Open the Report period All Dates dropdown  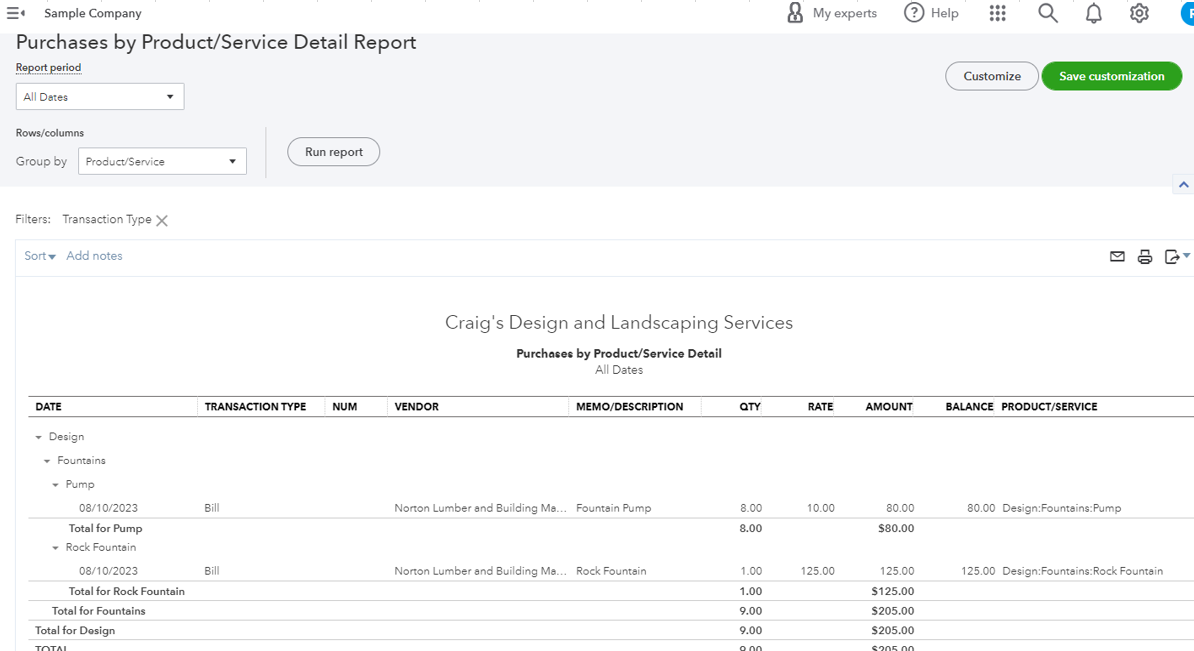(x=100, y=97)
